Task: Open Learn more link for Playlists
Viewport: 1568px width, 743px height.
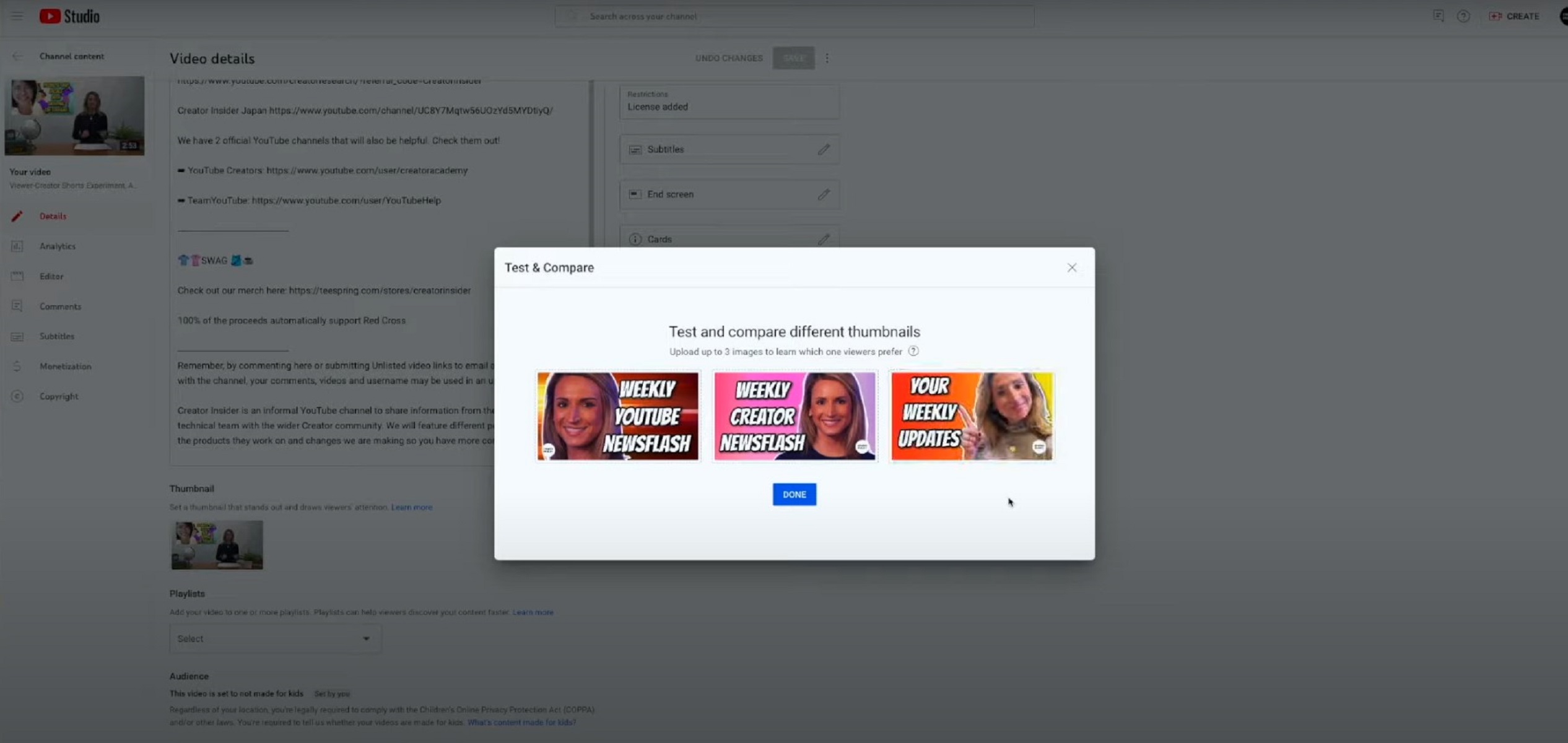Action: pos(533,612)
